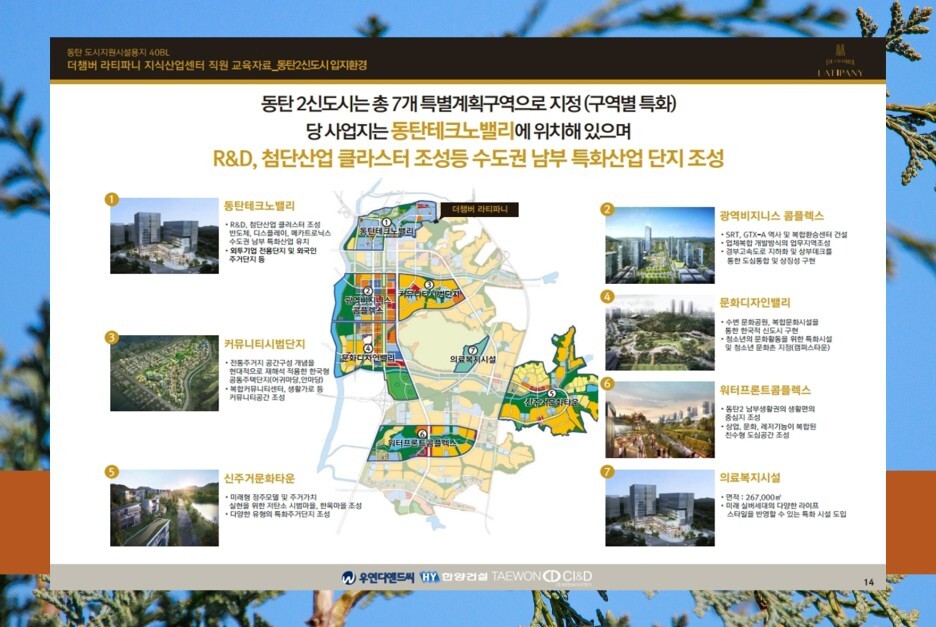Click the 의료복지시설 section heading

(x=750, y=478)
